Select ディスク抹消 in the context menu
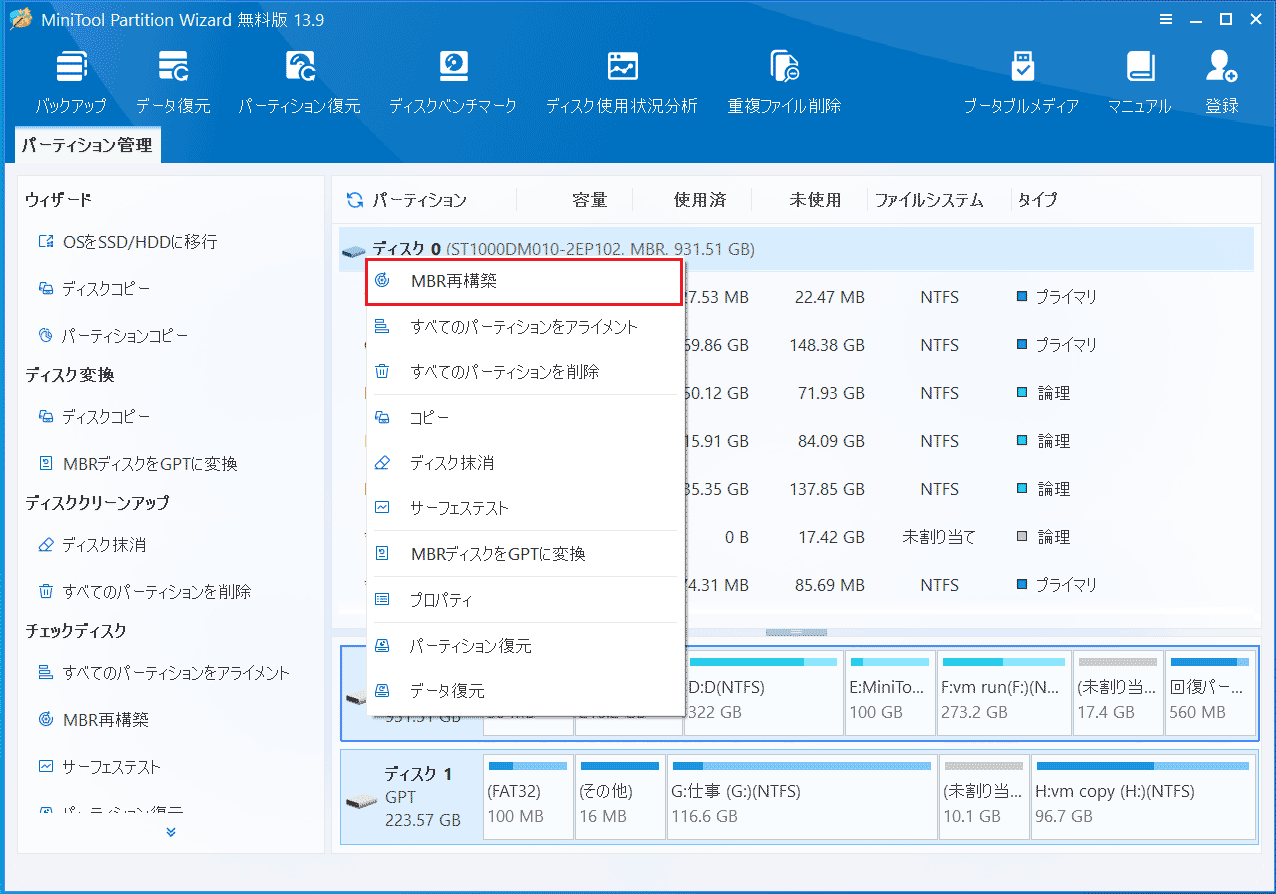The image size is (1276, 894). 525,463
